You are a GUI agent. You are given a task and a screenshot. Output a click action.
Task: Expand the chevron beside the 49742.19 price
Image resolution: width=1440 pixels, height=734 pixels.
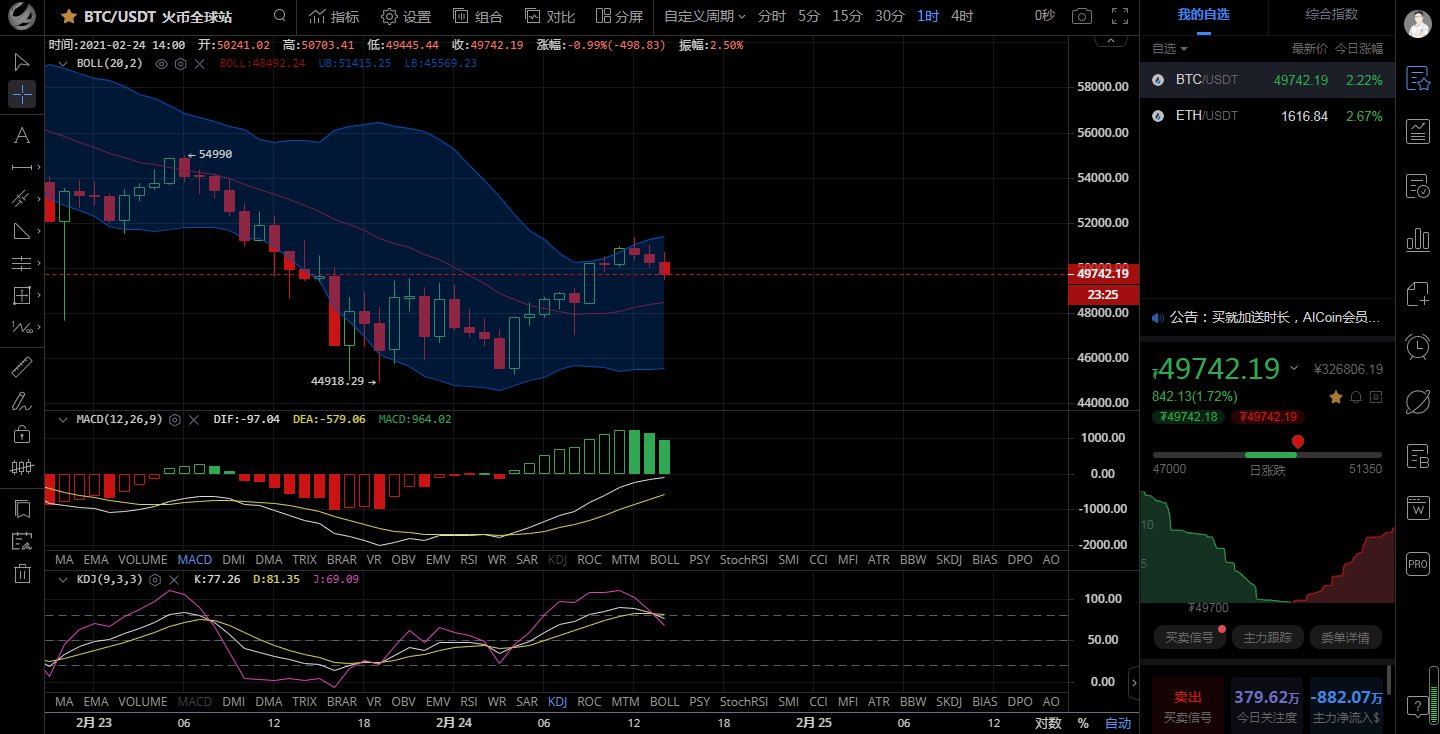pyautogui.click(x=1294, y=368)
